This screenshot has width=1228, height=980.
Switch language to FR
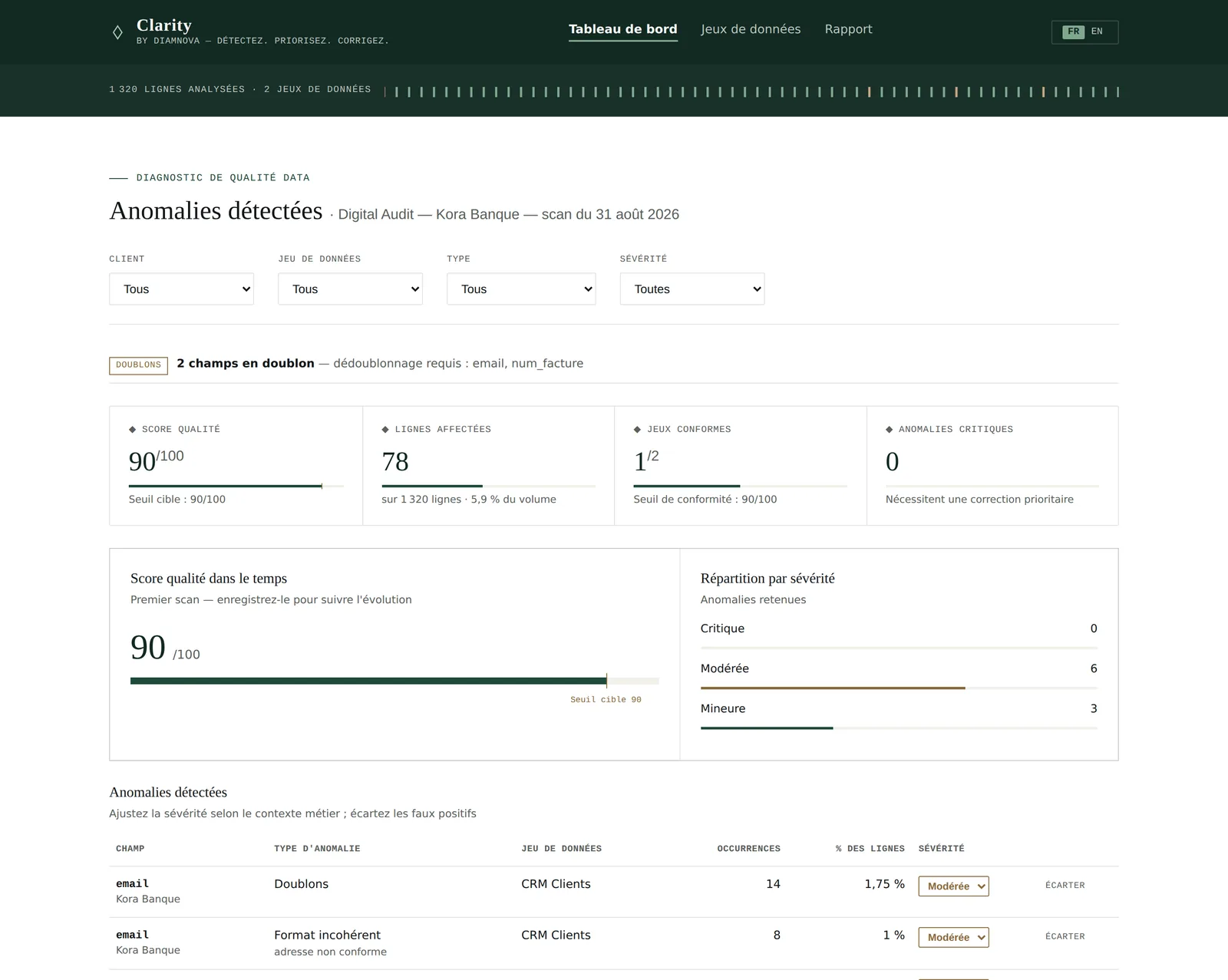(x=1073, y=31)
